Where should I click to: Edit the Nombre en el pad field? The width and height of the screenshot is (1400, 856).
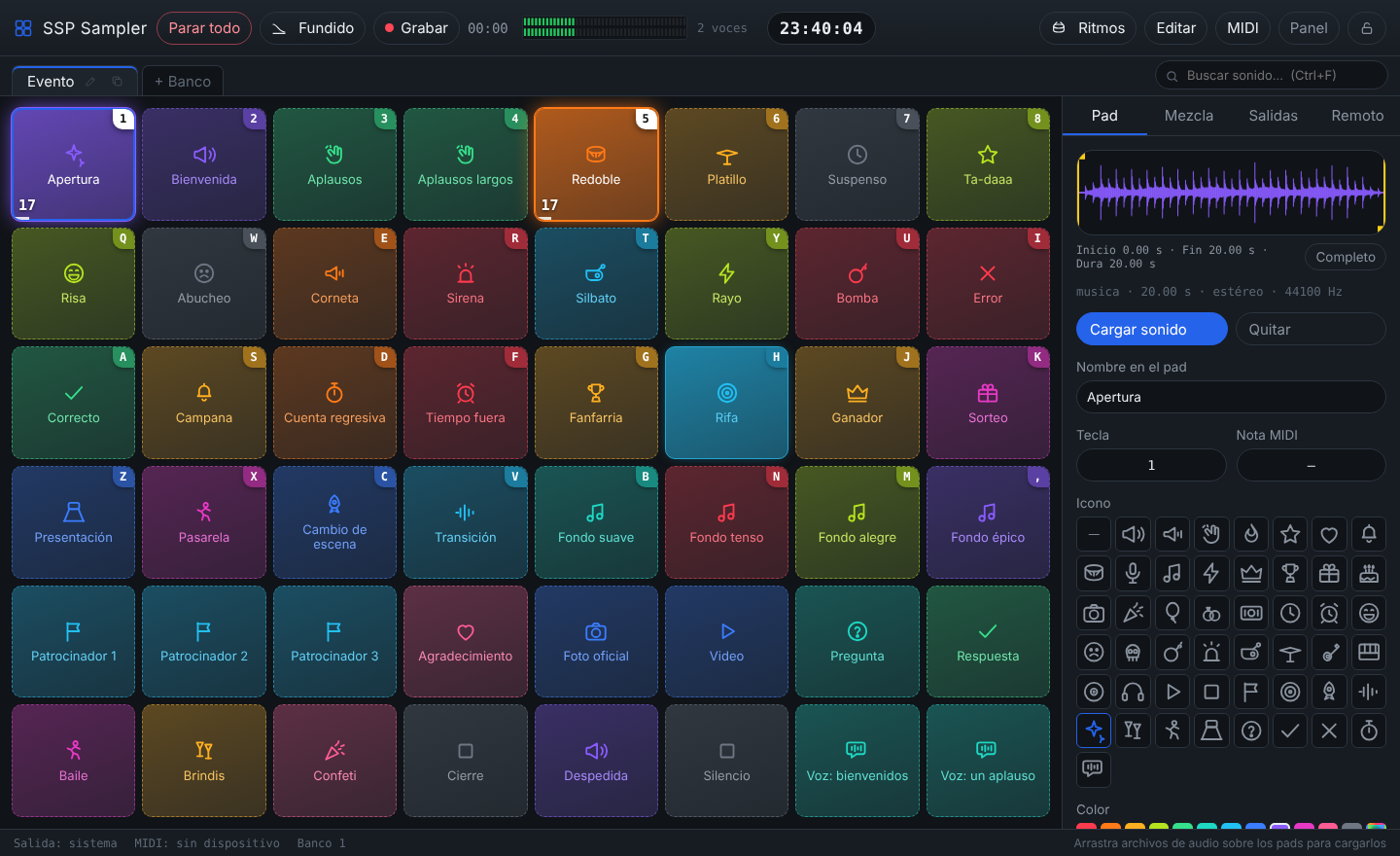click(1231, 397)
